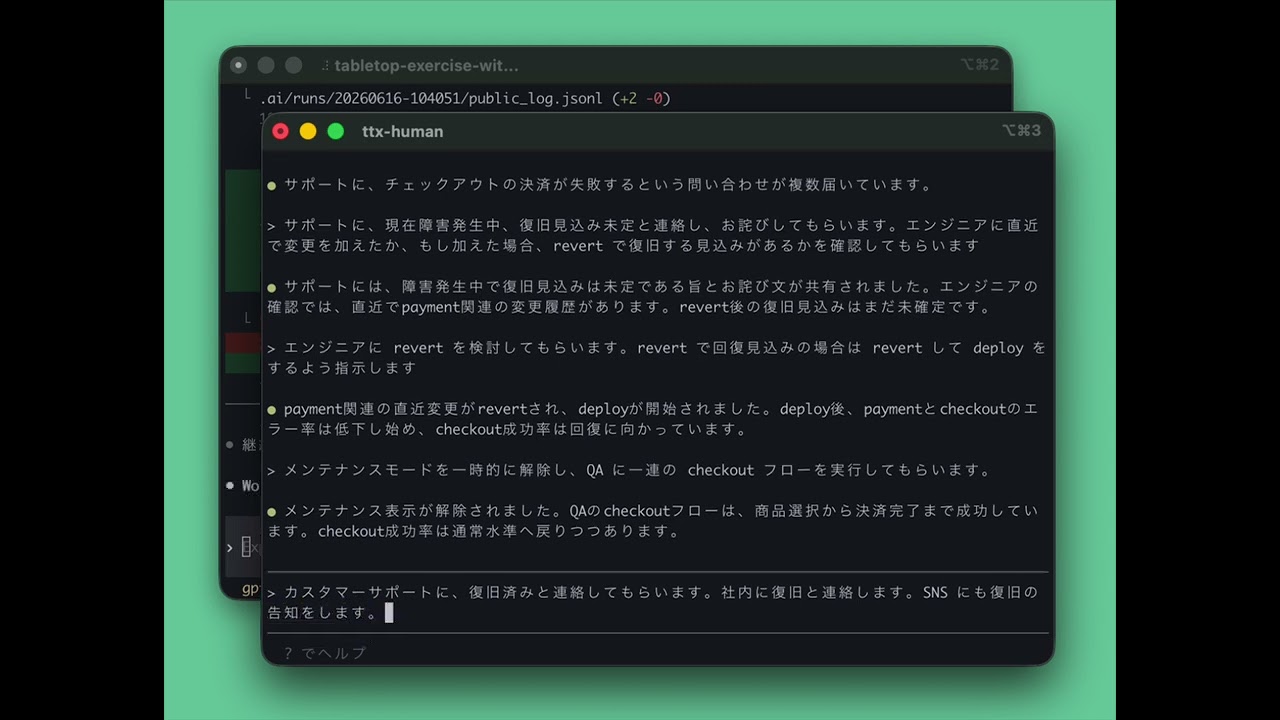Image resolution: width=1280 pixels, height=720 pixels.
Task: Click the tabletop-exercise-wit... title in the back window
Action: coord(426,65)
